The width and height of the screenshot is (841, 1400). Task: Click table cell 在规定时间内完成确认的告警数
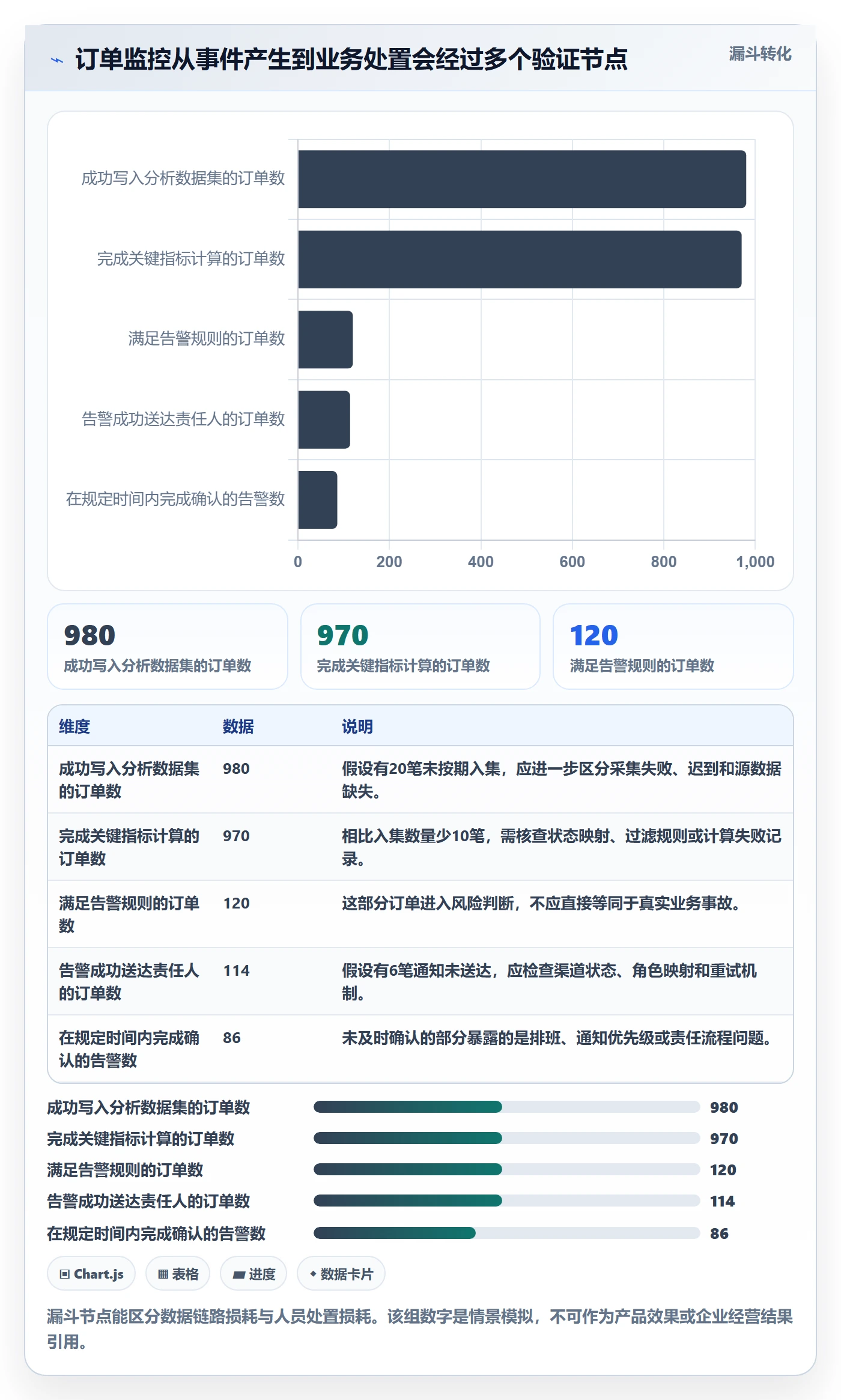pyautogui.click(x=129, y=1049)
